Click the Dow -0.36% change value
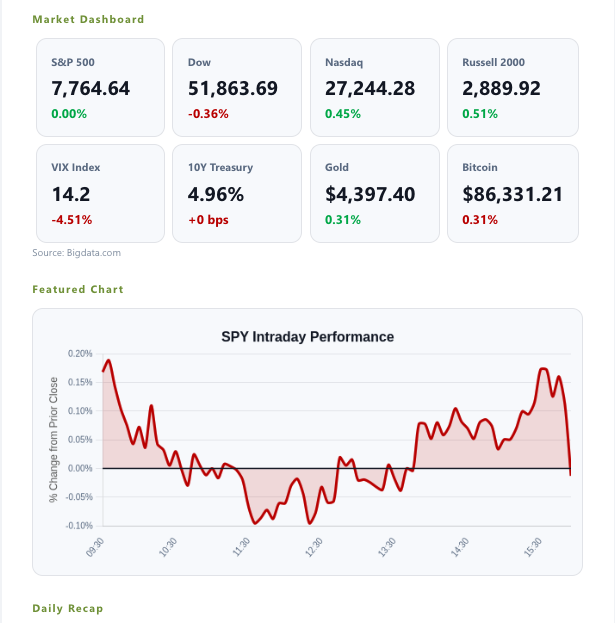Screen dimensions: 615x623 tap(208, 114)
